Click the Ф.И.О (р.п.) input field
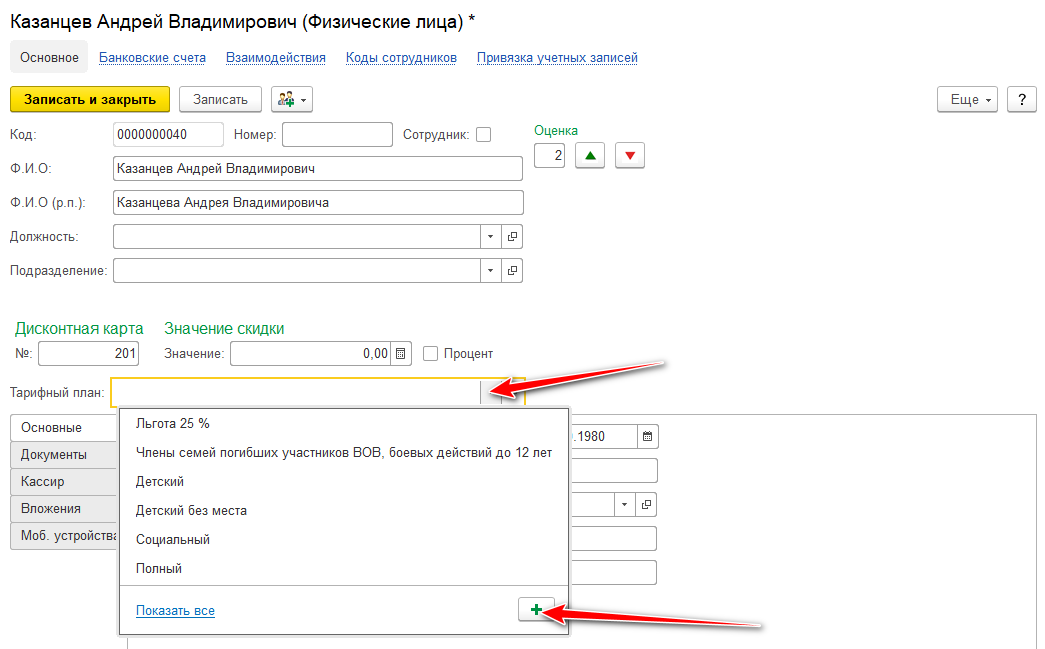1045x649 pixels. tap(318, 203)
